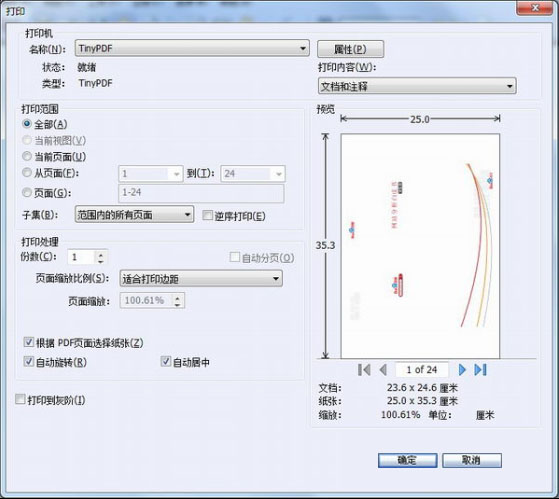The height and width of the screenshot is (499, 559).
Task: Click the 属性(P) button
Action: coord(350,49)
